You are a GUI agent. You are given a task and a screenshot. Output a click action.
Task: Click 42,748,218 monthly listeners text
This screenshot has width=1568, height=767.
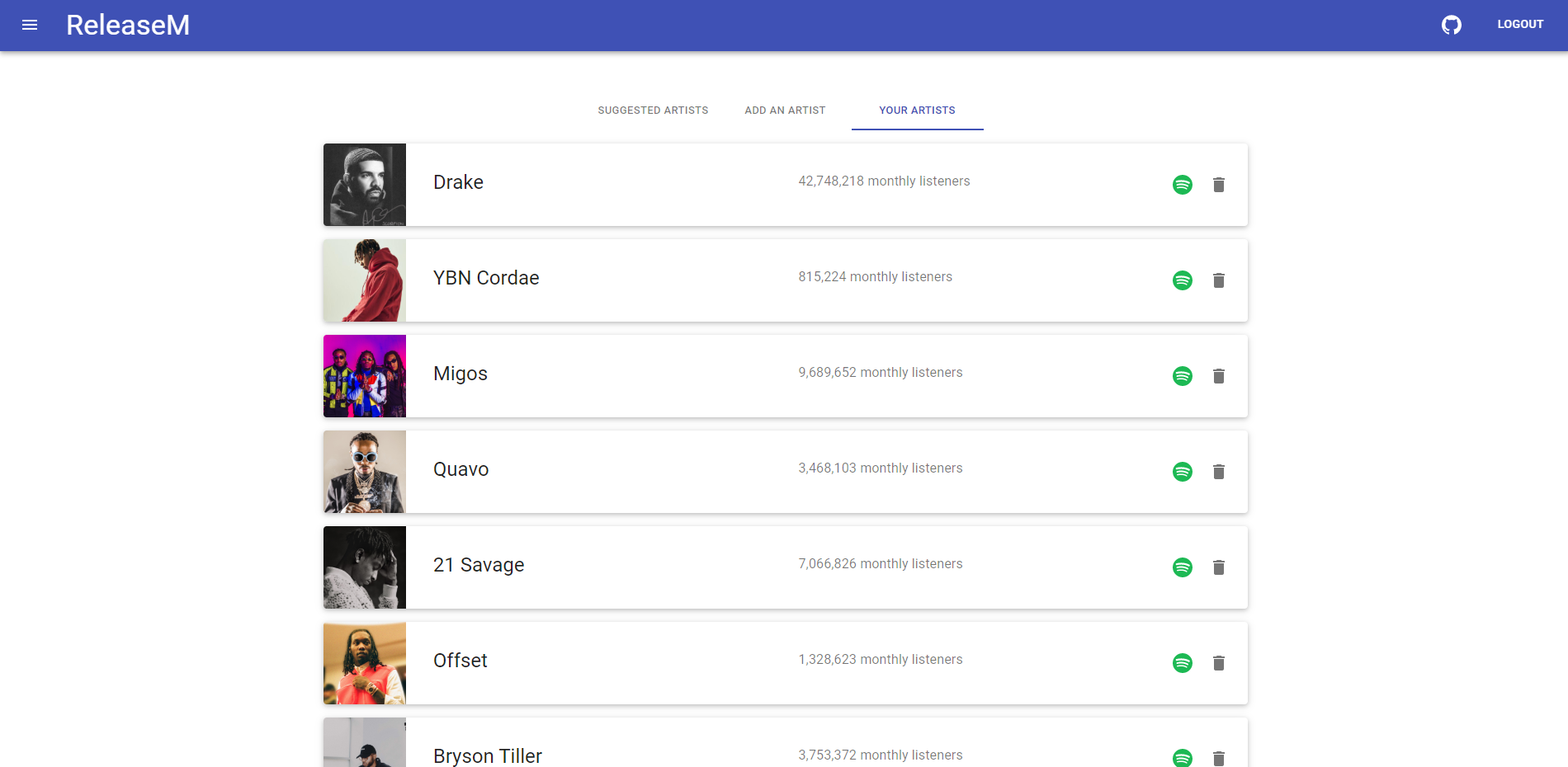point(884,181)
